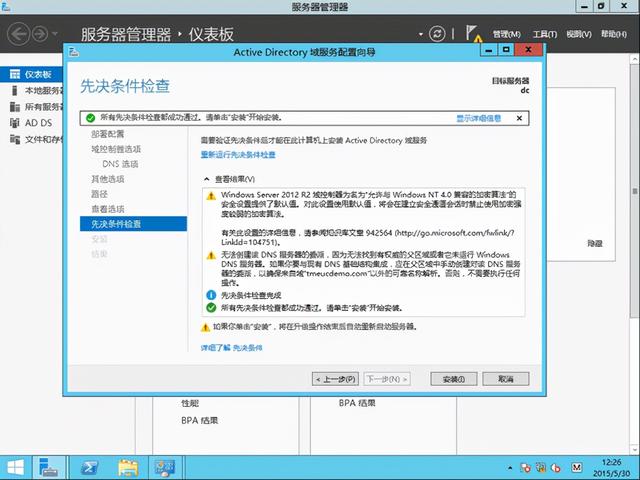Select 仪表板 in the sidebar

point(31,74)
